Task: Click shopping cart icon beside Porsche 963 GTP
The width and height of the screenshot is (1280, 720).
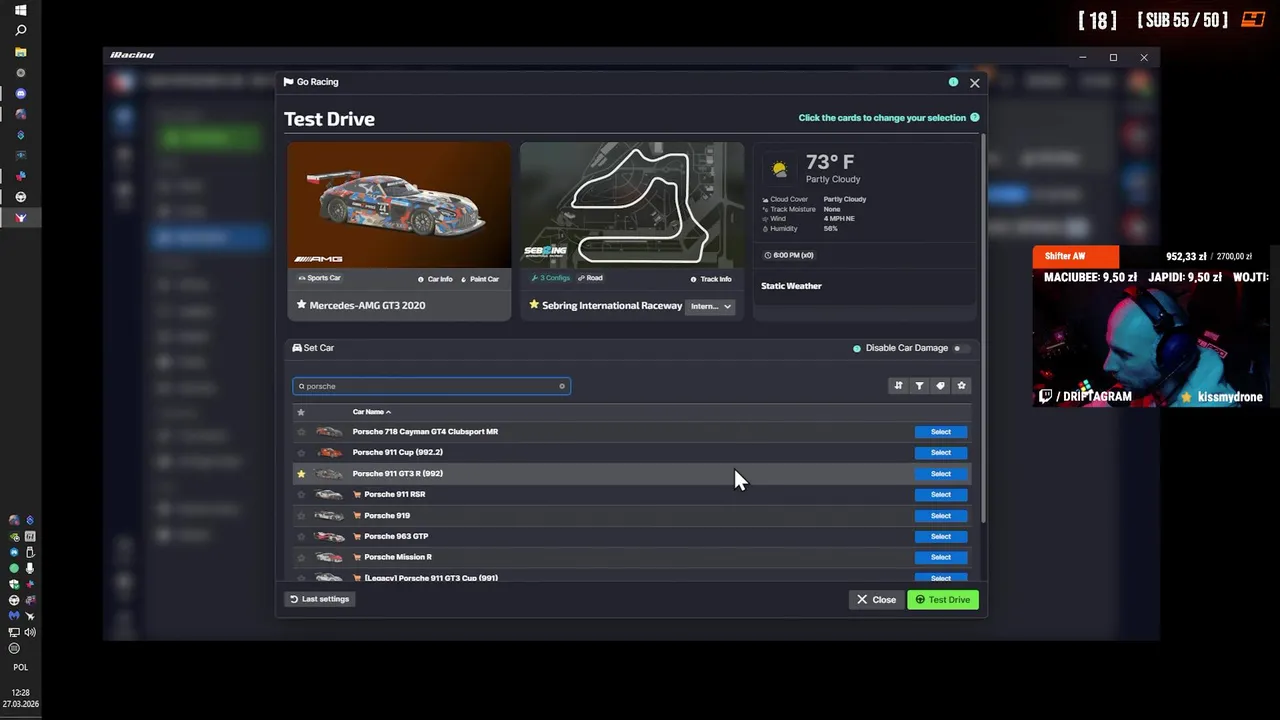Action: [x=357, y=537]
